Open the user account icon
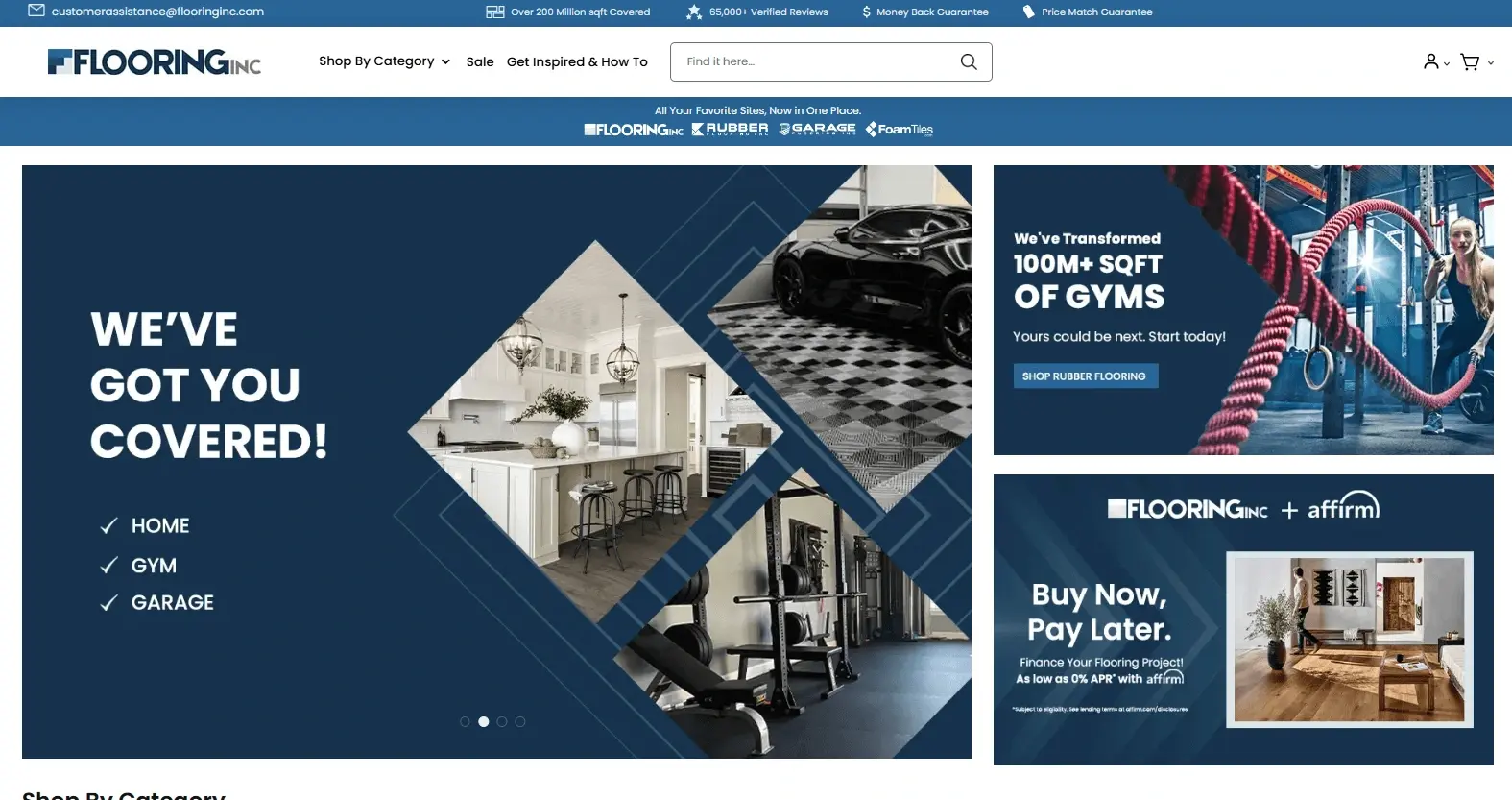This screenshot has height=800, width=1512. 1430,61
